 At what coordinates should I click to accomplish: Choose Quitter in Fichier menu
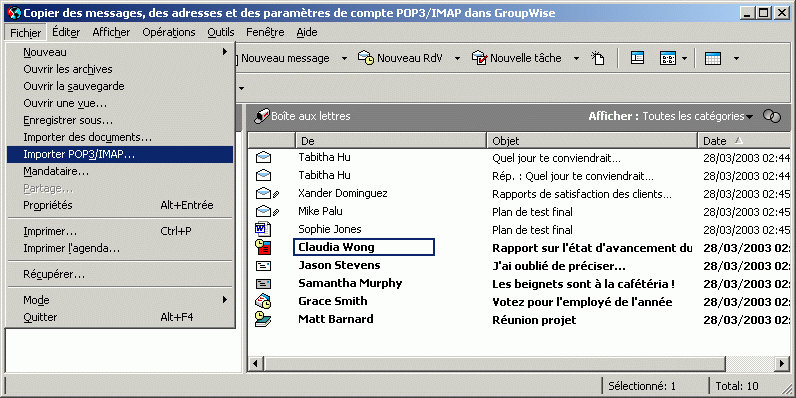tap(120, 317)
